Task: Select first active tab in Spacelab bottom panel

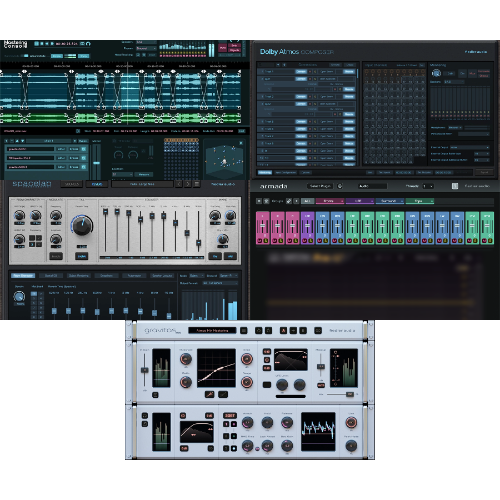Action: tap(23, 276)
